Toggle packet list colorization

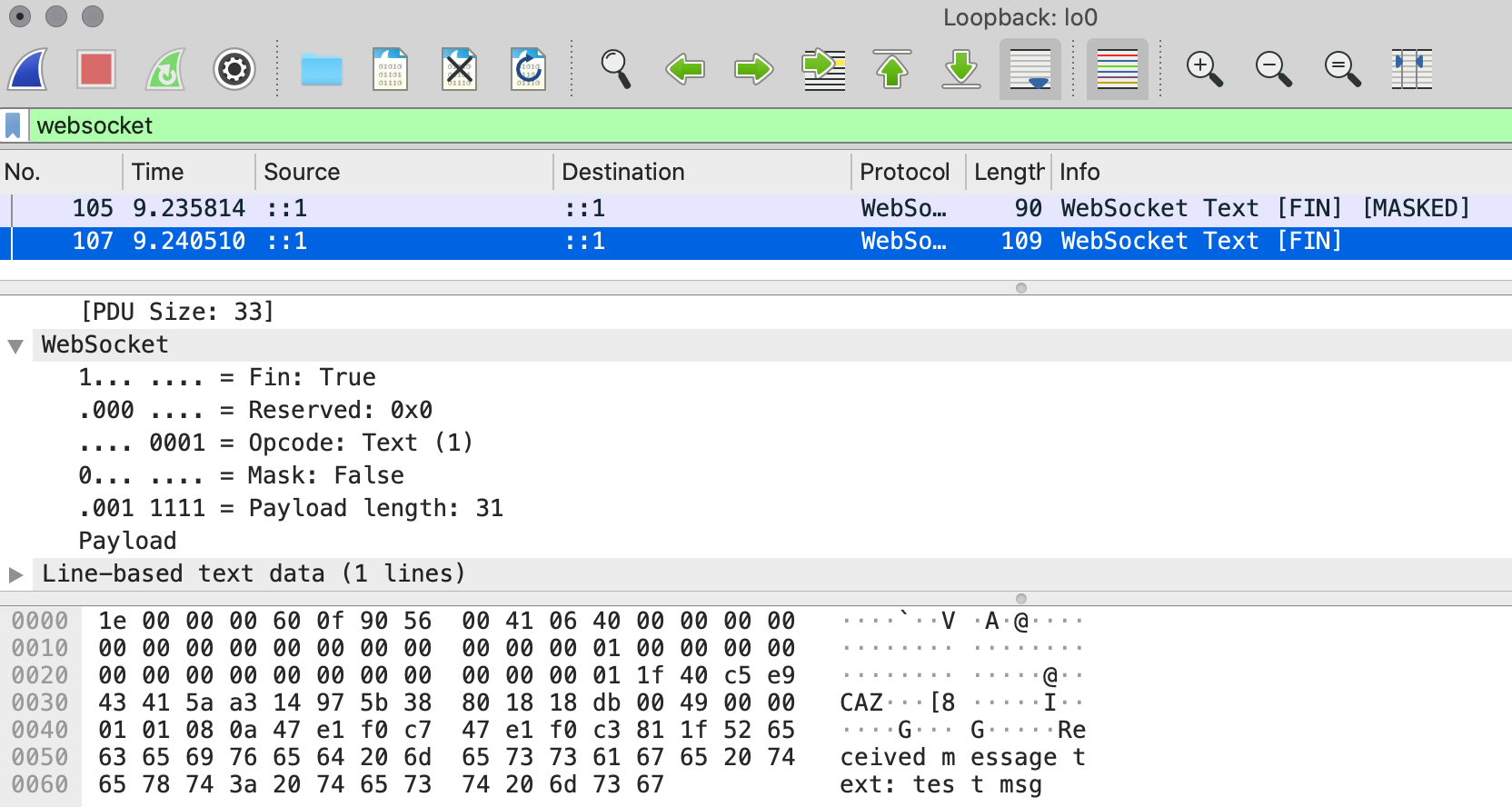click(1118, 69)
